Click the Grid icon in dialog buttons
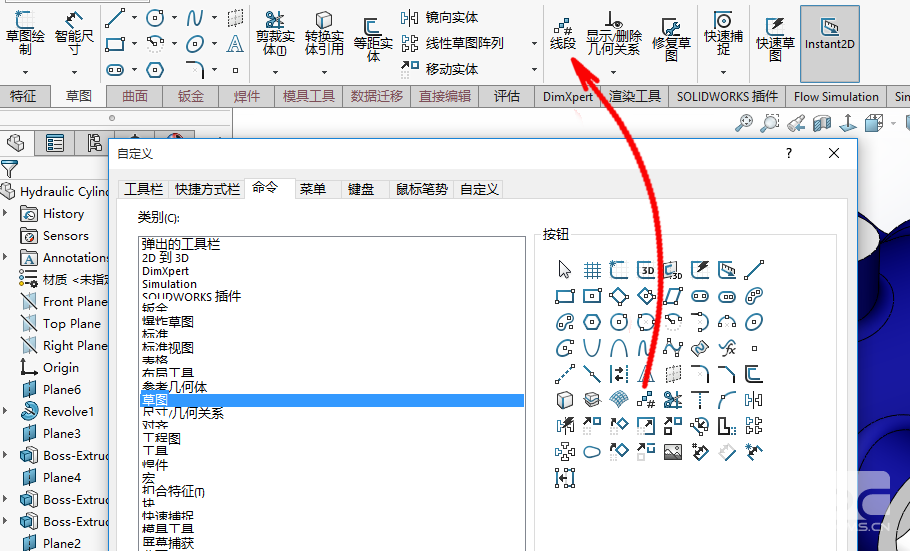This screenshot has height=551, width=910. click(592, 270)
